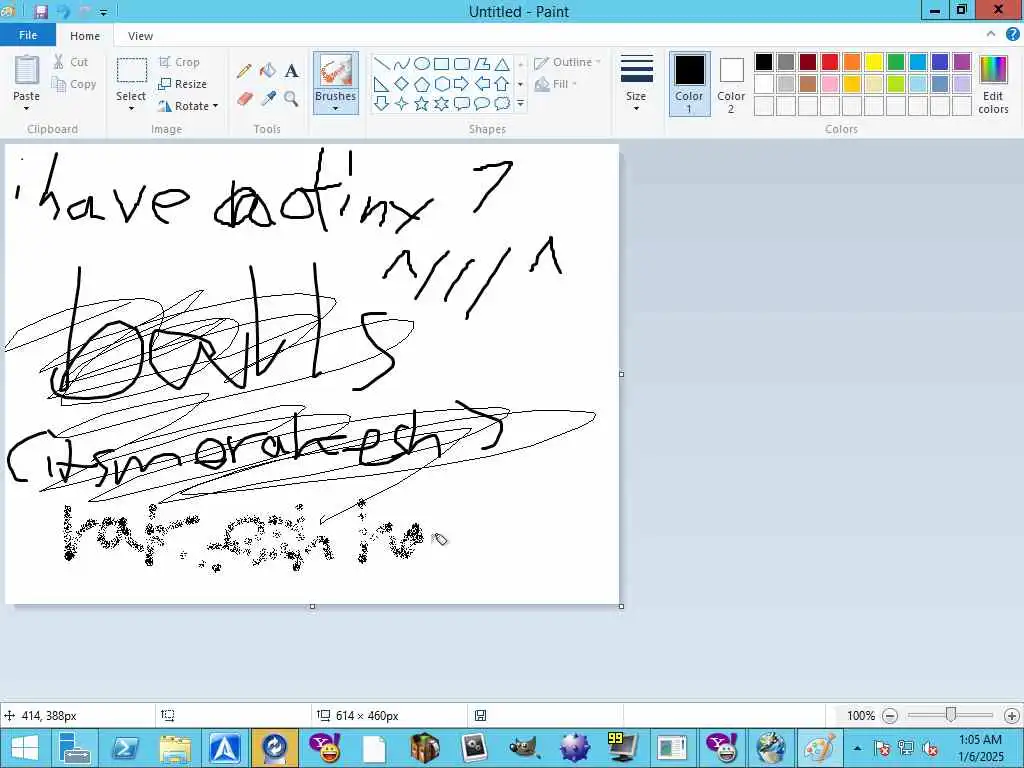Open the Customize Quick Access Toolbar arrow
This screenshot has height=768, width=1024.
[104, 12]
